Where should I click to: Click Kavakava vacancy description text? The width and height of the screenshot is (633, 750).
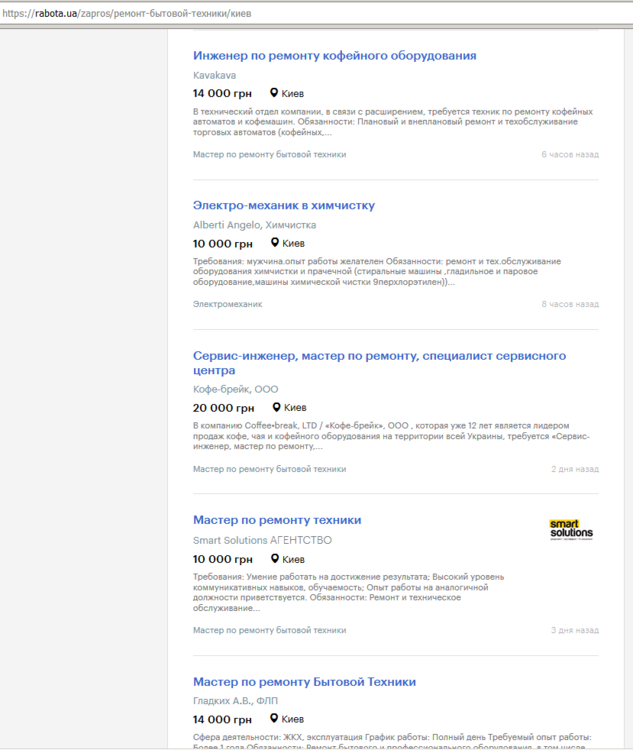(x=393, y=122)
